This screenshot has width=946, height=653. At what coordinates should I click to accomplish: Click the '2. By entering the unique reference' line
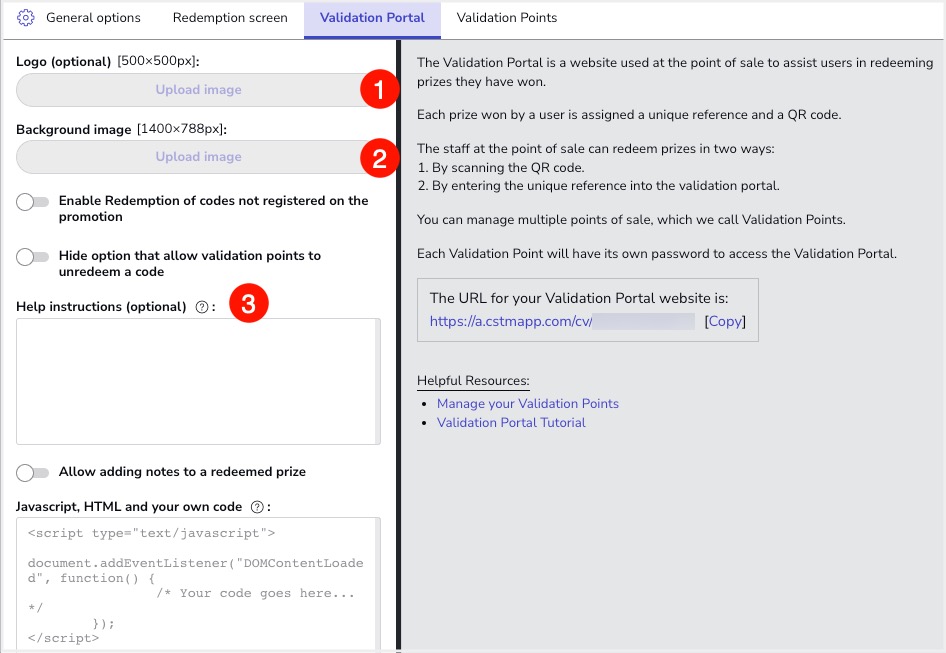point(598,186)
